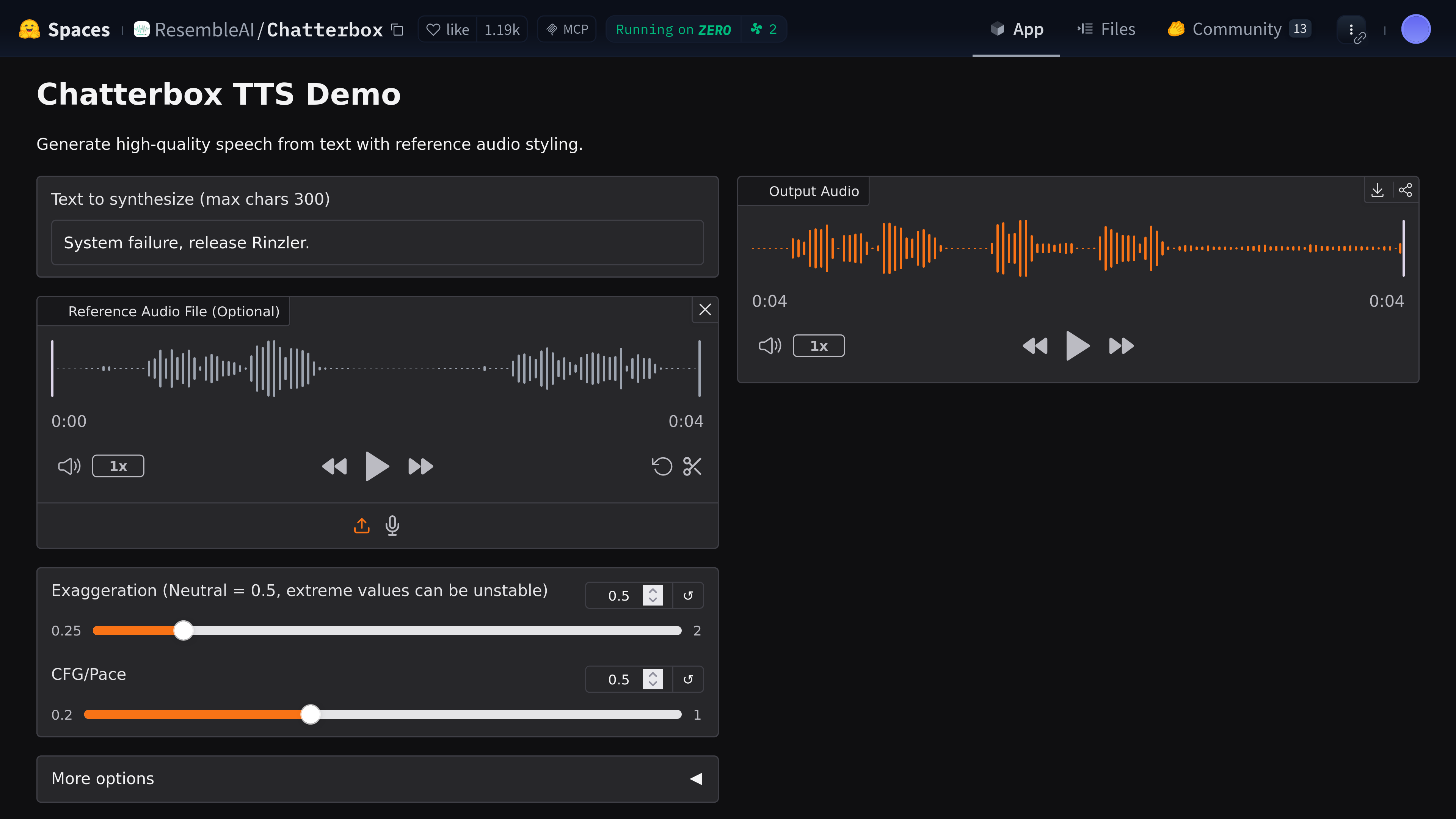Click the text to synthesize input field

[x=378, y=243]
